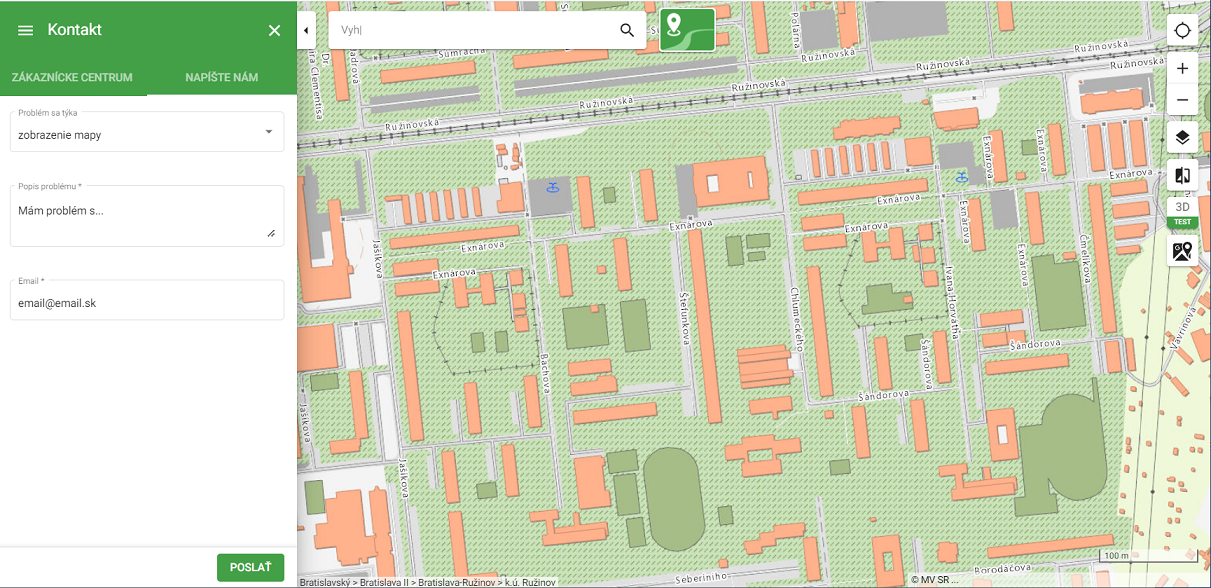1211x588 pixels.
Task: Collapse the side panel with arrow
Action: click(x=306, y=30)
